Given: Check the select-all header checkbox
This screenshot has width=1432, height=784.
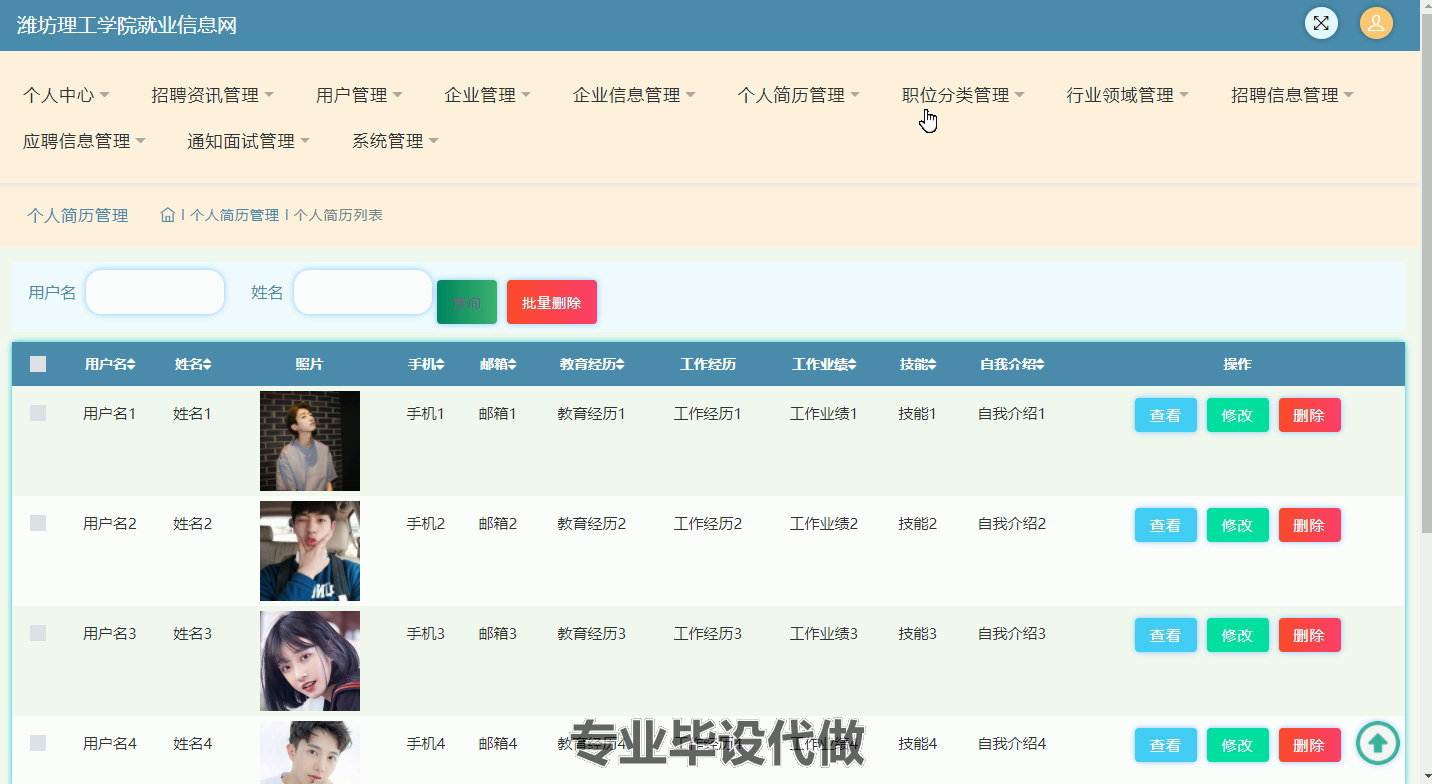Looking at the screenshot, I should pyautogui.click(x=38, y=364).
